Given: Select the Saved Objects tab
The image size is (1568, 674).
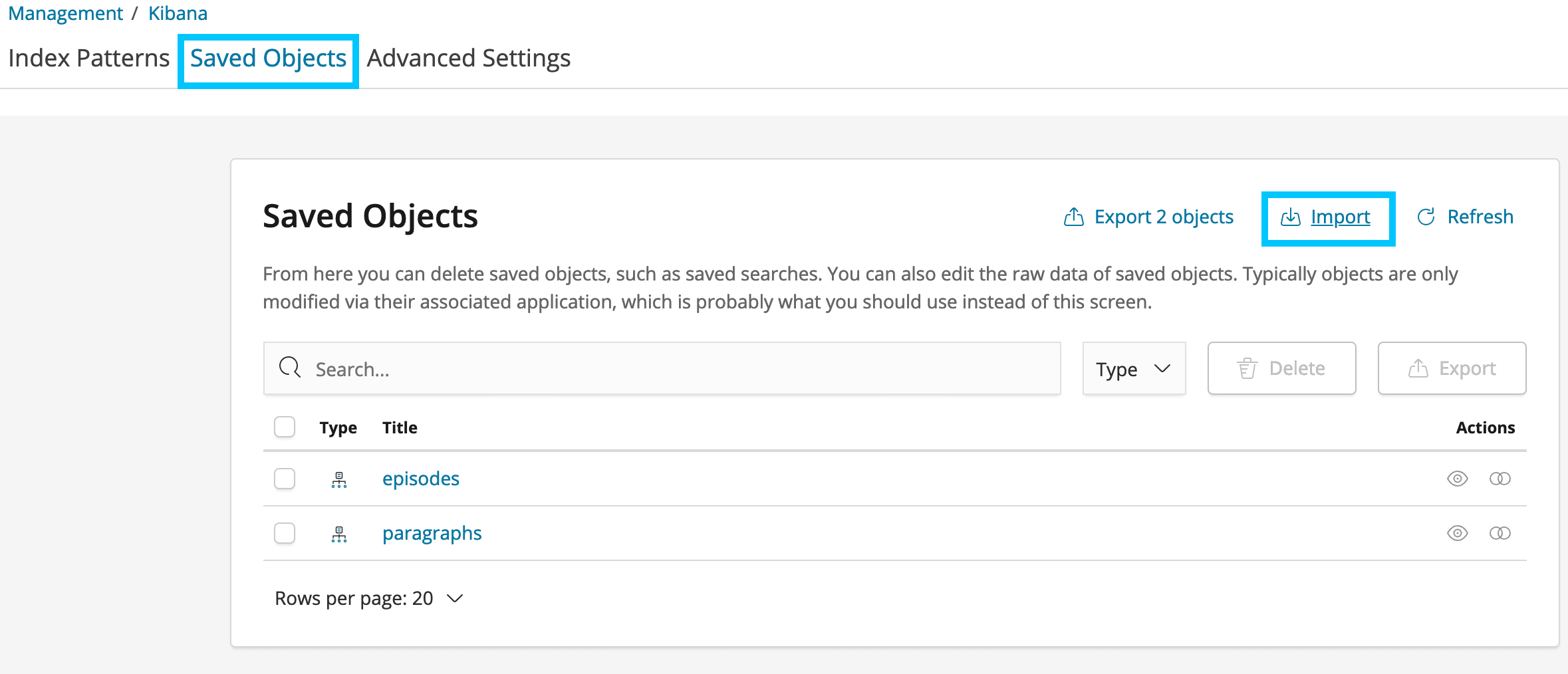Looking at the screenshot, I should click(x=268, y=58).
